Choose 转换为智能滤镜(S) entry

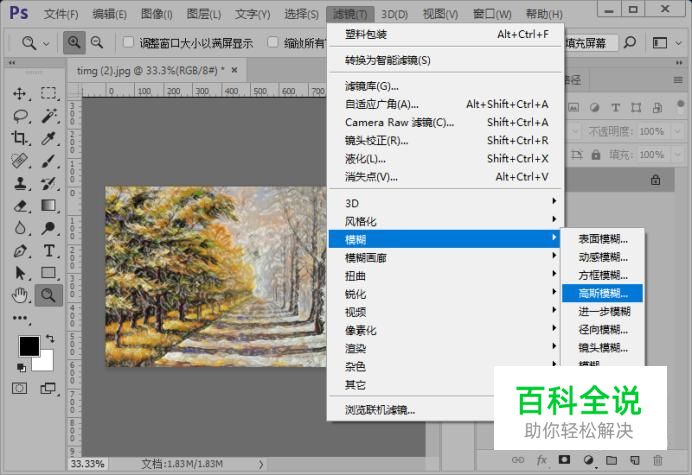click(x=445, y=60)
